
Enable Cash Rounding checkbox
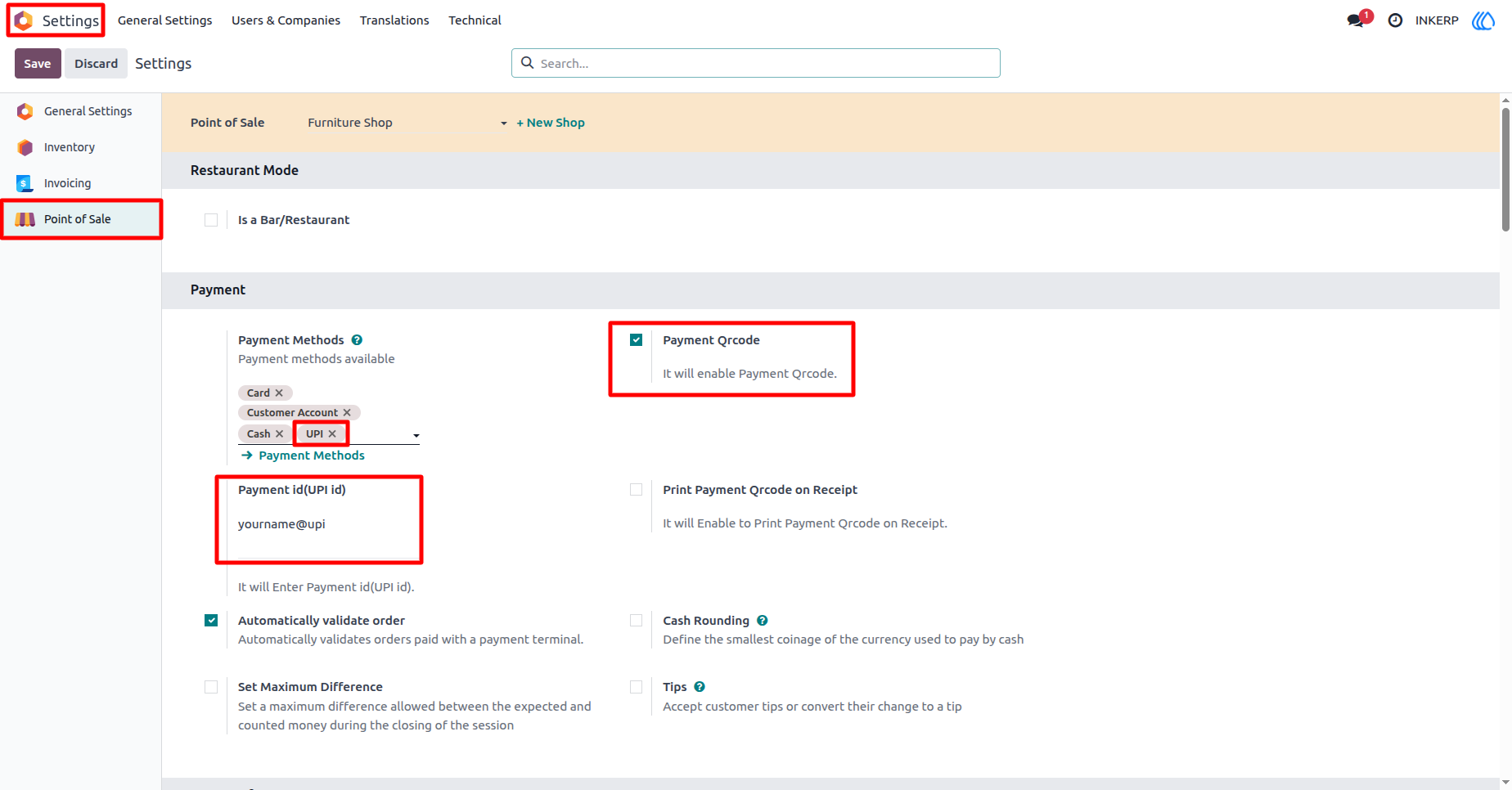(x=636, y=621)
